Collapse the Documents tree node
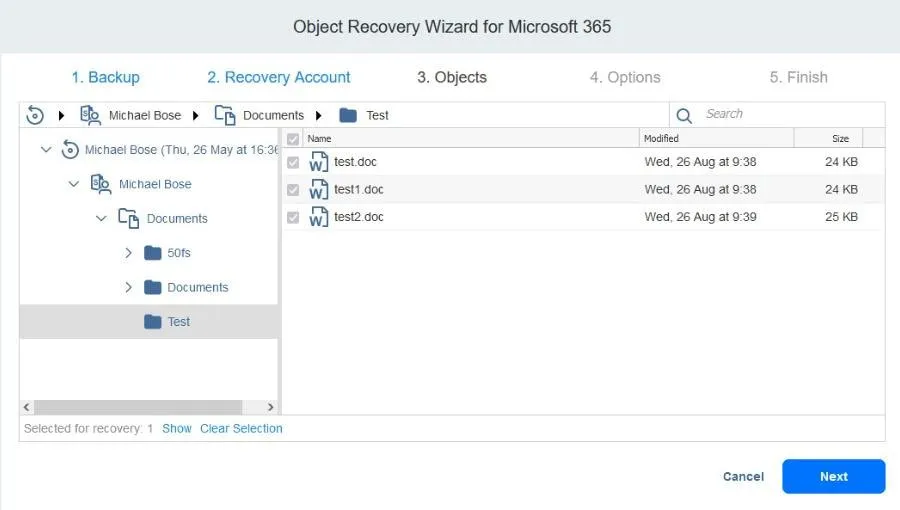The image size is (900, 510). click(x=101, y=218)
